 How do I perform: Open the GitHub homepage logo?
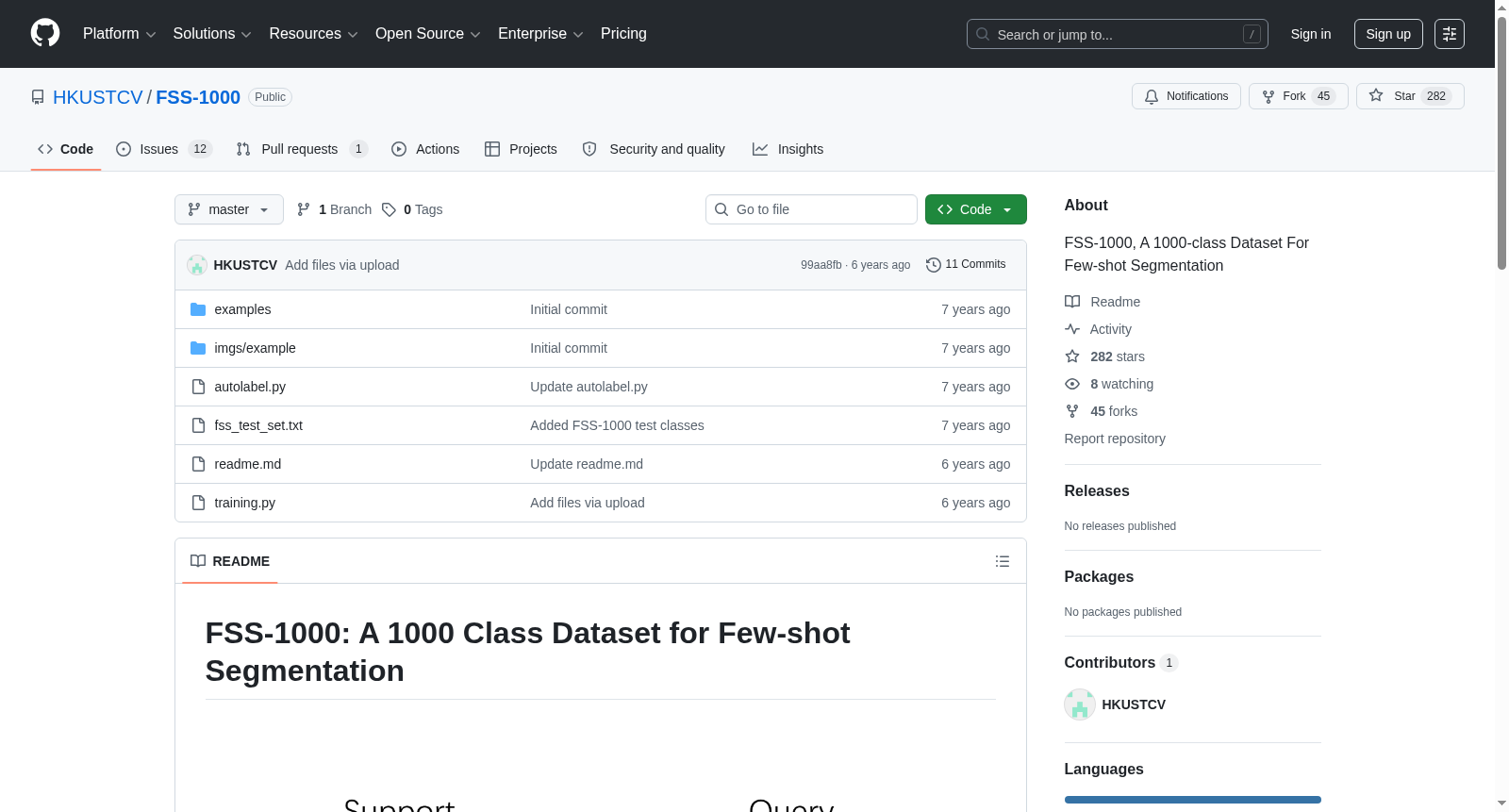point(45,34)
